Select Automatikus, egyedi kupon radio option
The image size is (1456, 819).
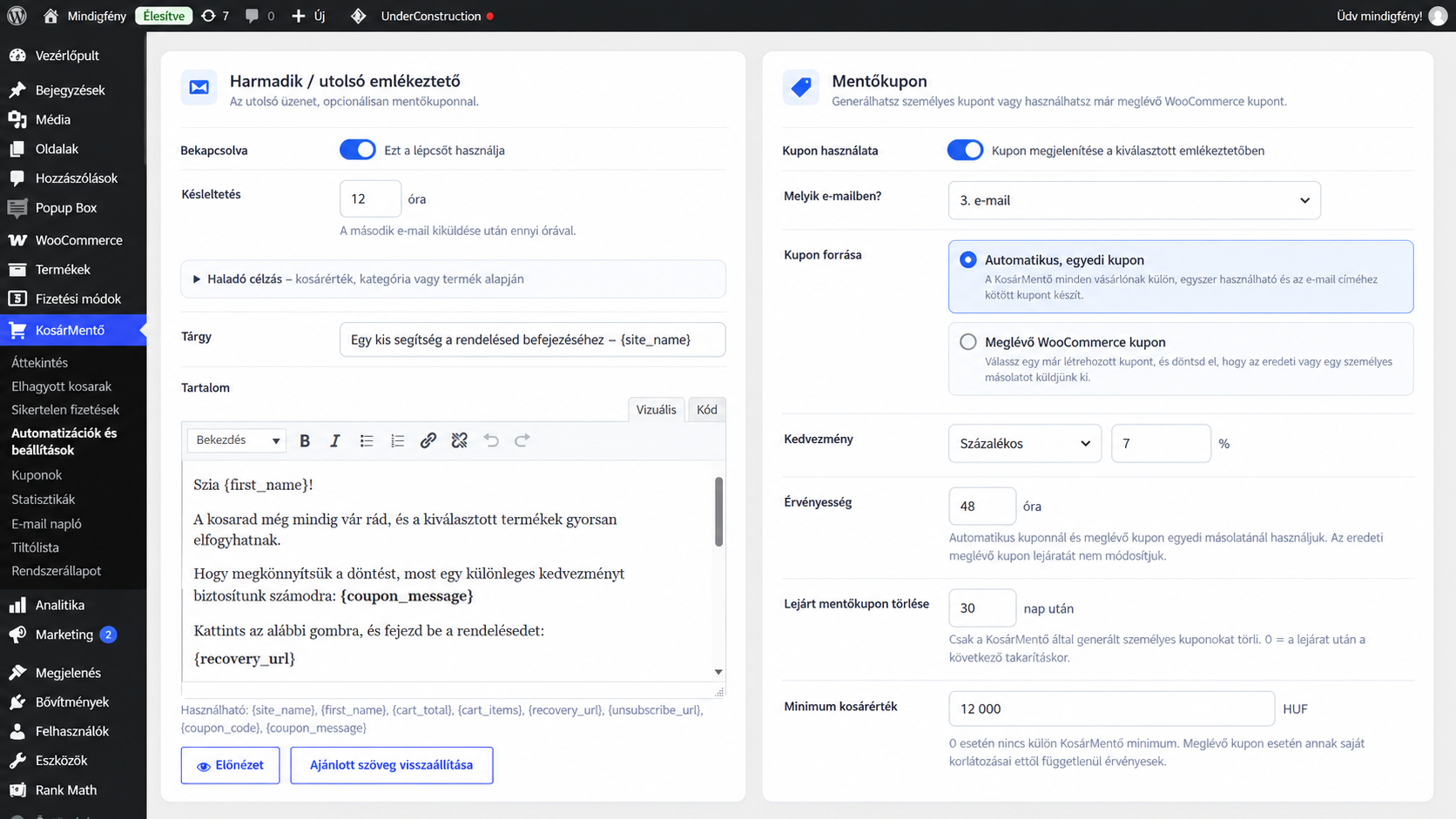(968, 259)
